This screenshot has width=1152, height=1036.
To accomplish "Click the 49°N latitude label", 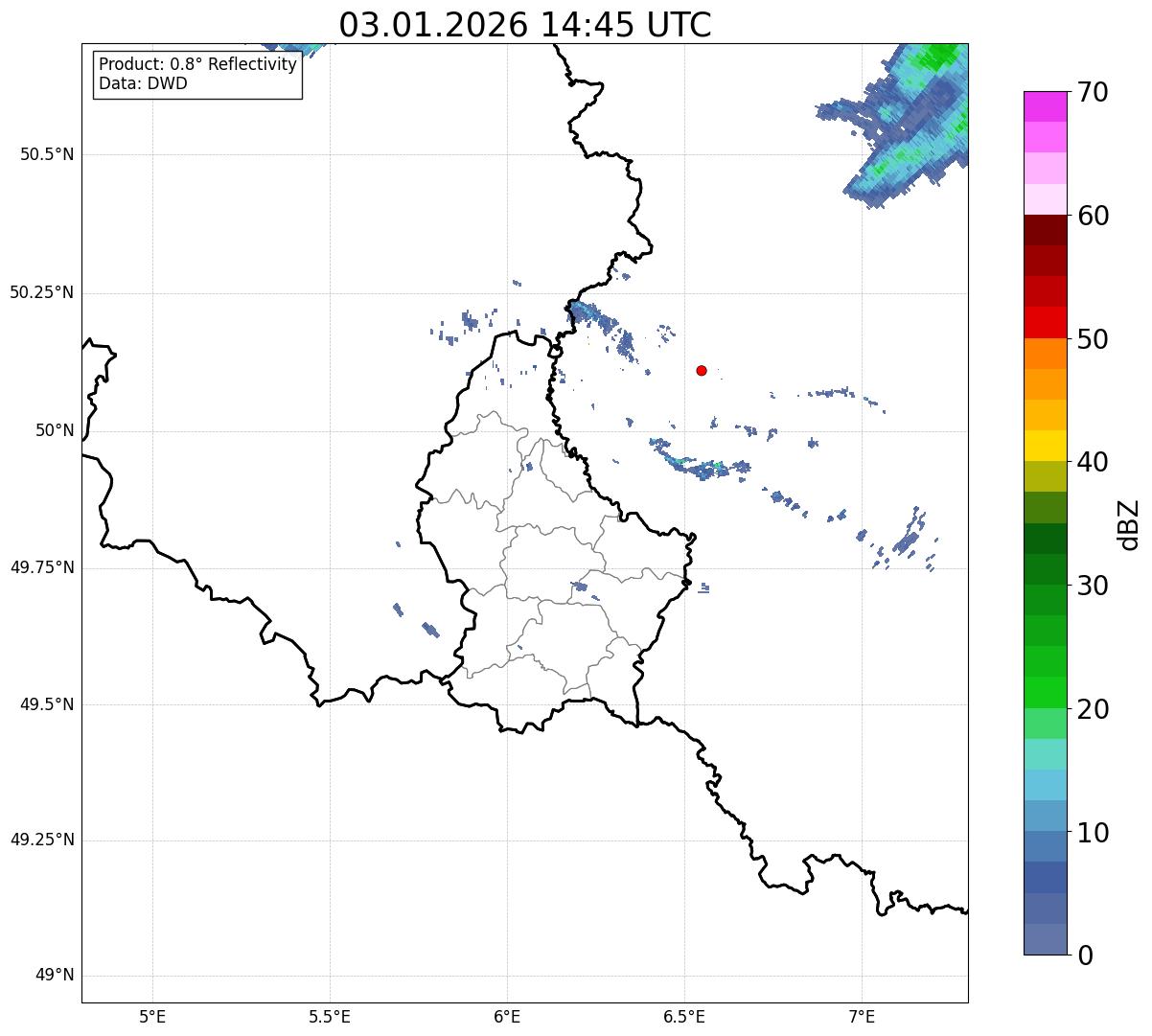I will pos(55,976).
